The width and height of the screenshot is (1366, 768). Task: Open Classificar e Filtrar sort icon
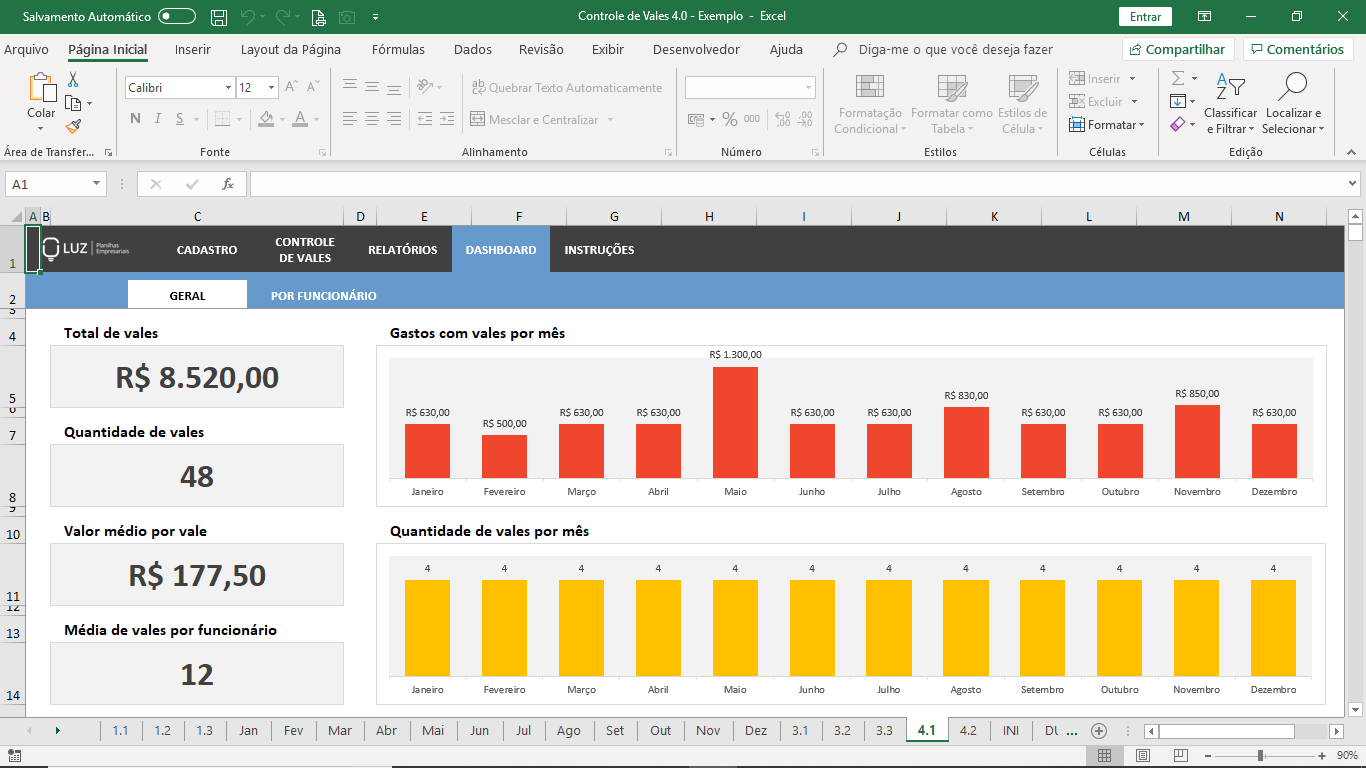1231,104
